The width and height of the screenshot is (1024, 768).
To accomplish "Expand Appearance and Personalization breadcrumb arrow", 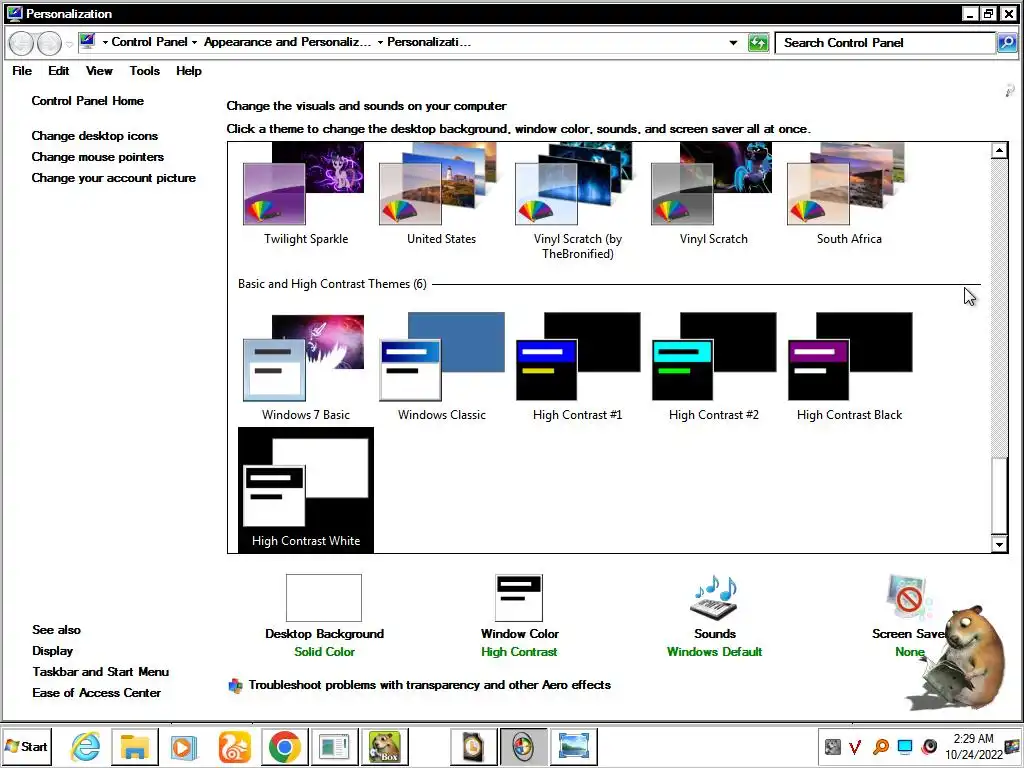I will click(380, 42).
